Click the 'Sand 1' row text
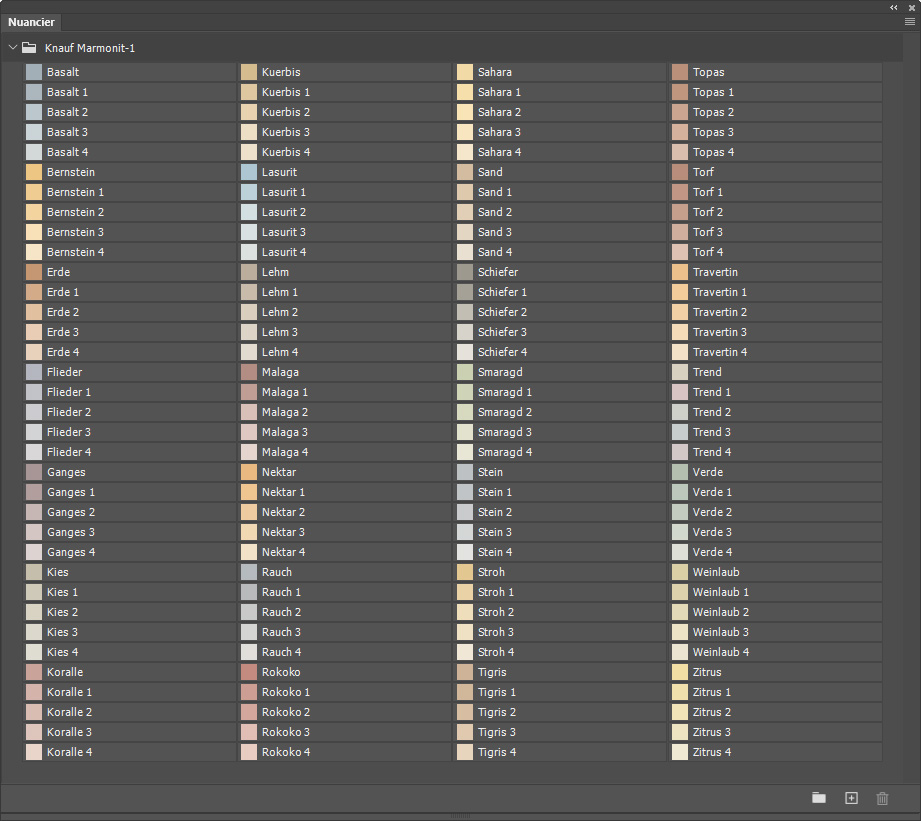This screenshot has width=921, height=821. pos(495,192)
